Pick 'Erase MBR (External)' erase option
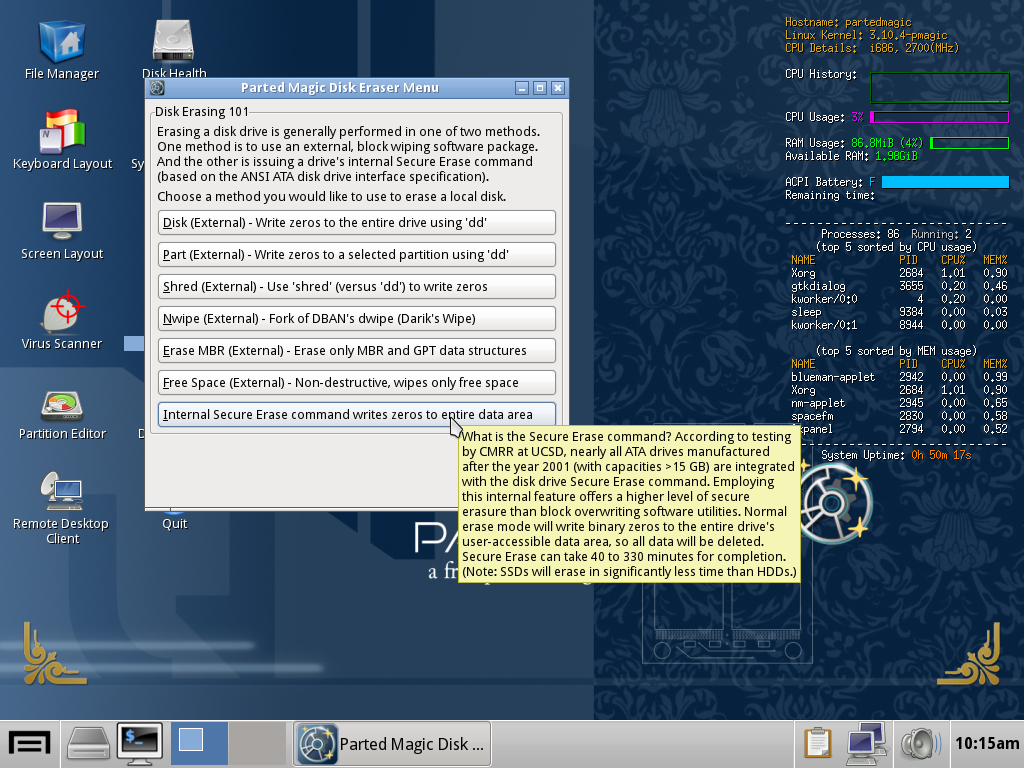The image size is (1024, 768). coord(357,351)
